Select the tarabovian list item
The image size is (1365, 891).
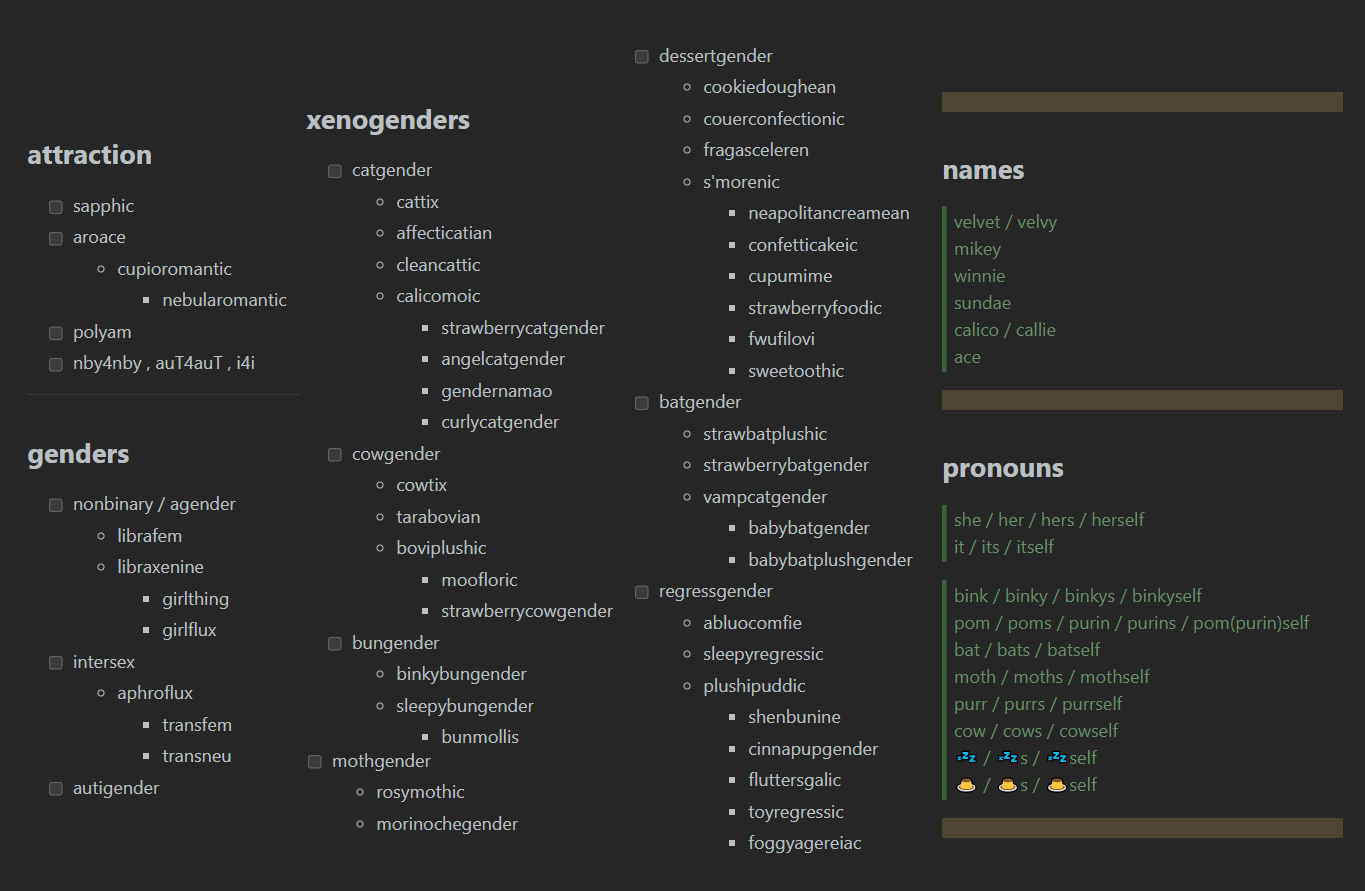(x=438, y=517)
